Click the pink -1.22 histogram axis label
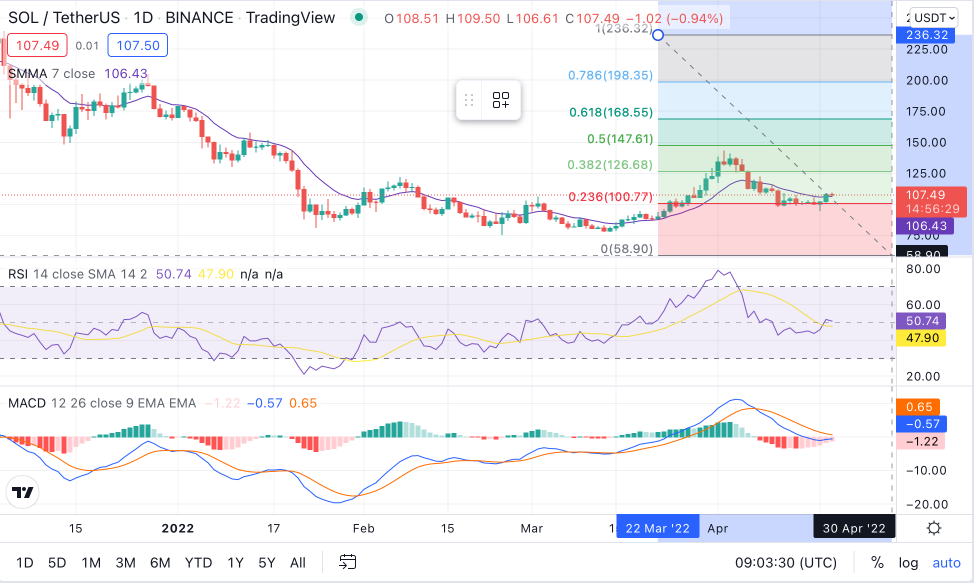 (x=922, y=441)
